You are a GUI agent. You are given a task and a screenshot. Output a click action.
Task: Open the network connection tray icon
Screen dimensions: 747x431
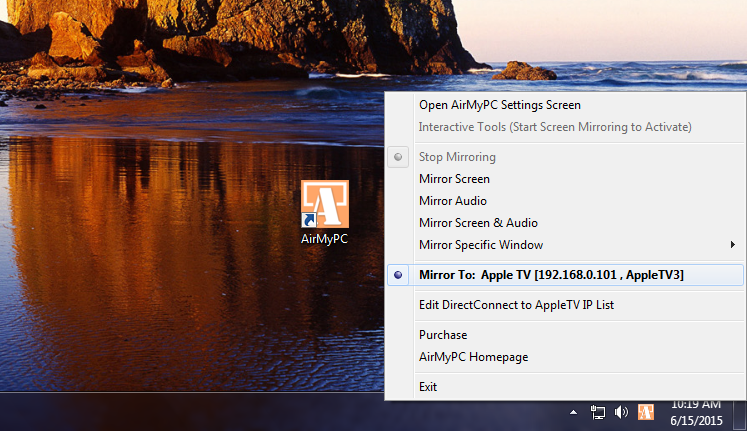tap(597, 412)
